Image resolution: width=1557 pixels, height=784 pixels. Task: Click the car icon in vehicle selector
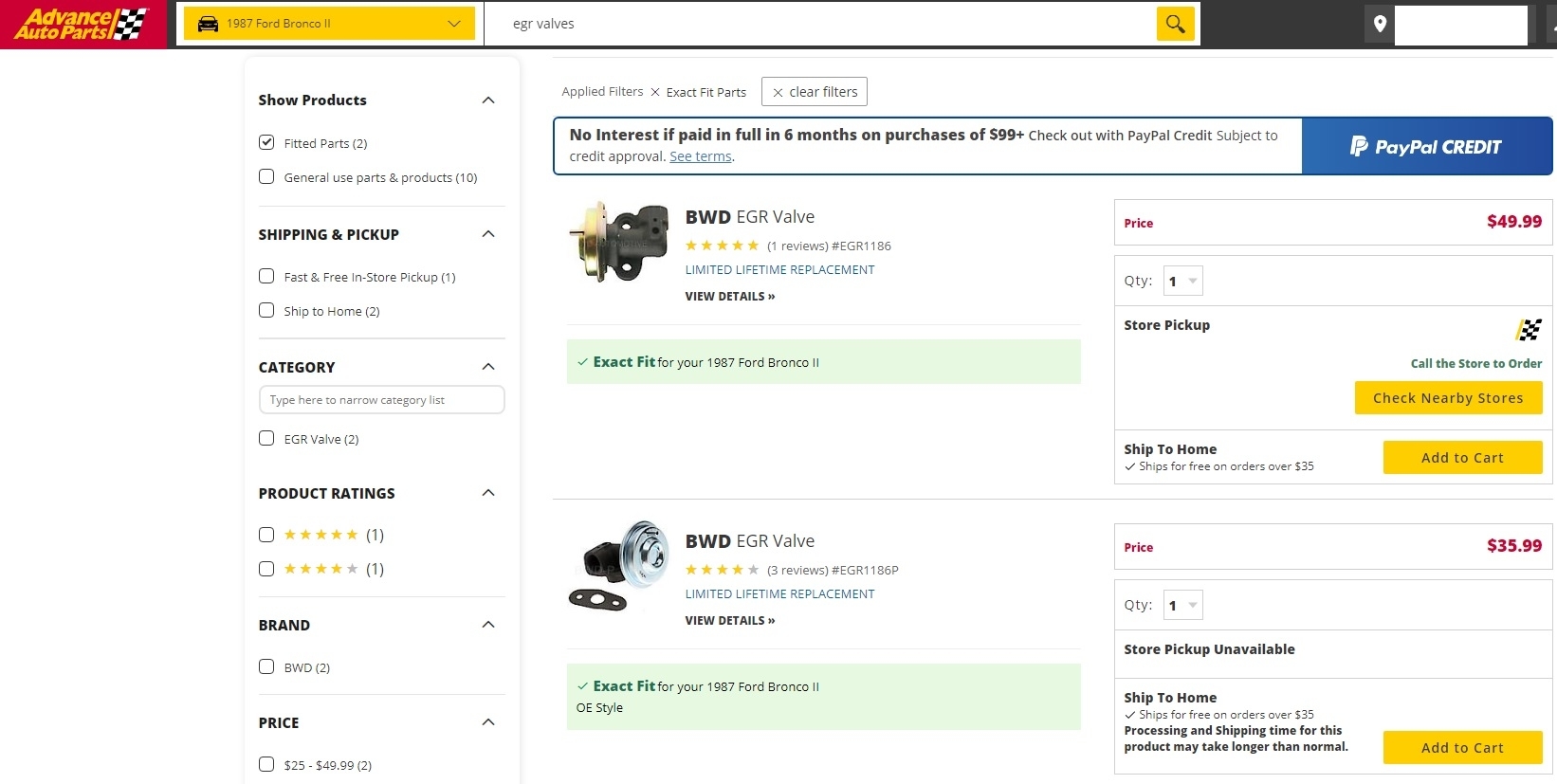(208, 24)
